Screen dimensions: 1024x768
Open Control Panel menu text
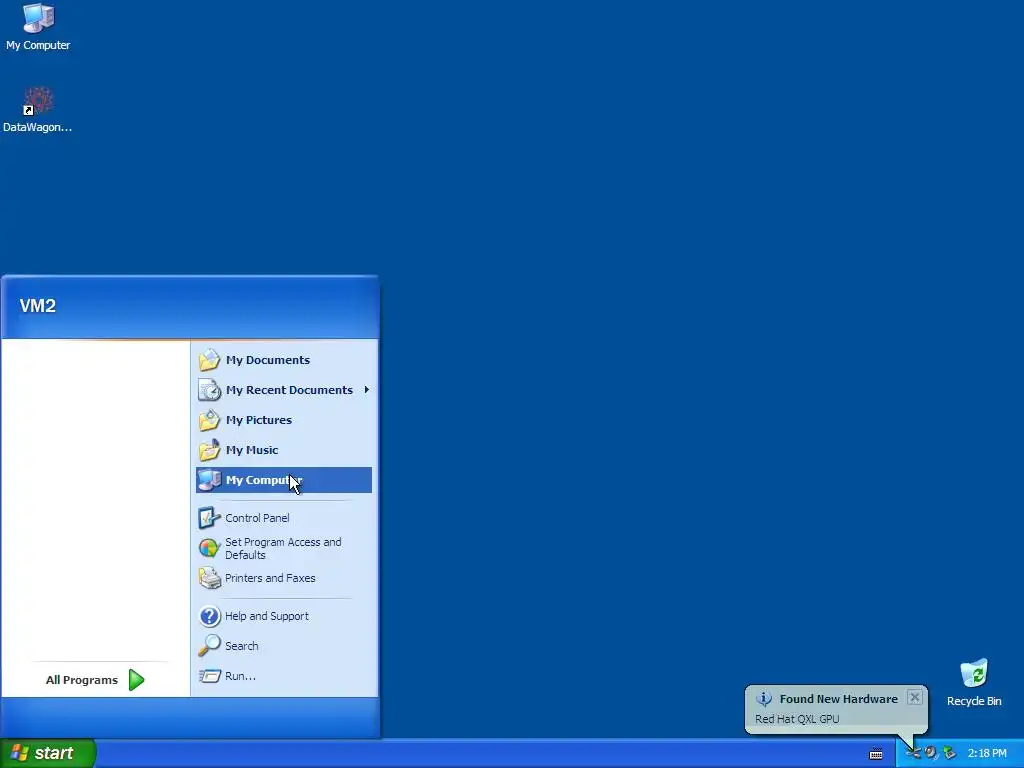[x=257, y=518]
